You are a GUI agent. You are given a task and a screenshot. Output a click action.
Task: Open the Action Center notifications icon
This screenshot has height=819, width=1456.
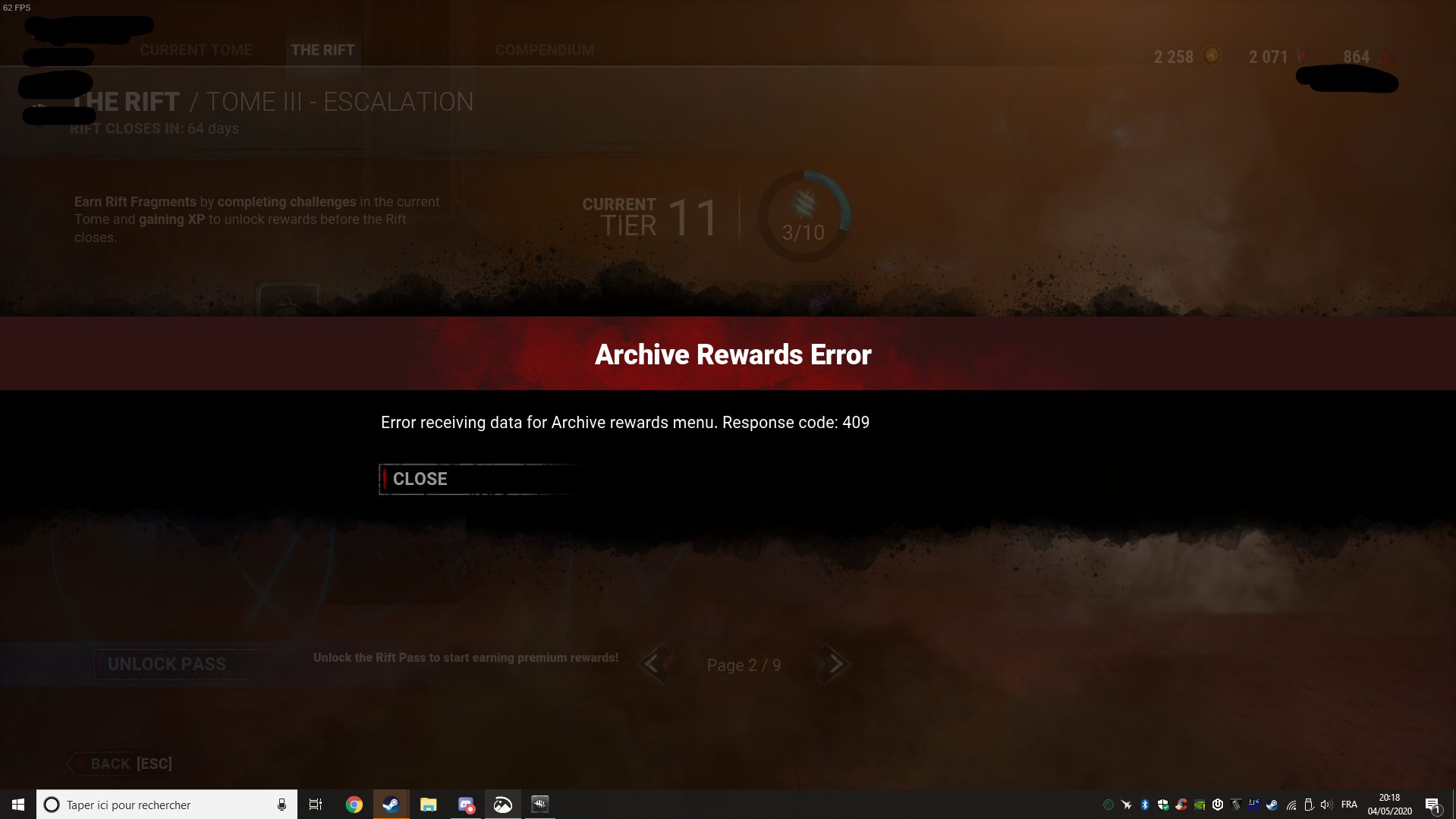point(1432,805)
